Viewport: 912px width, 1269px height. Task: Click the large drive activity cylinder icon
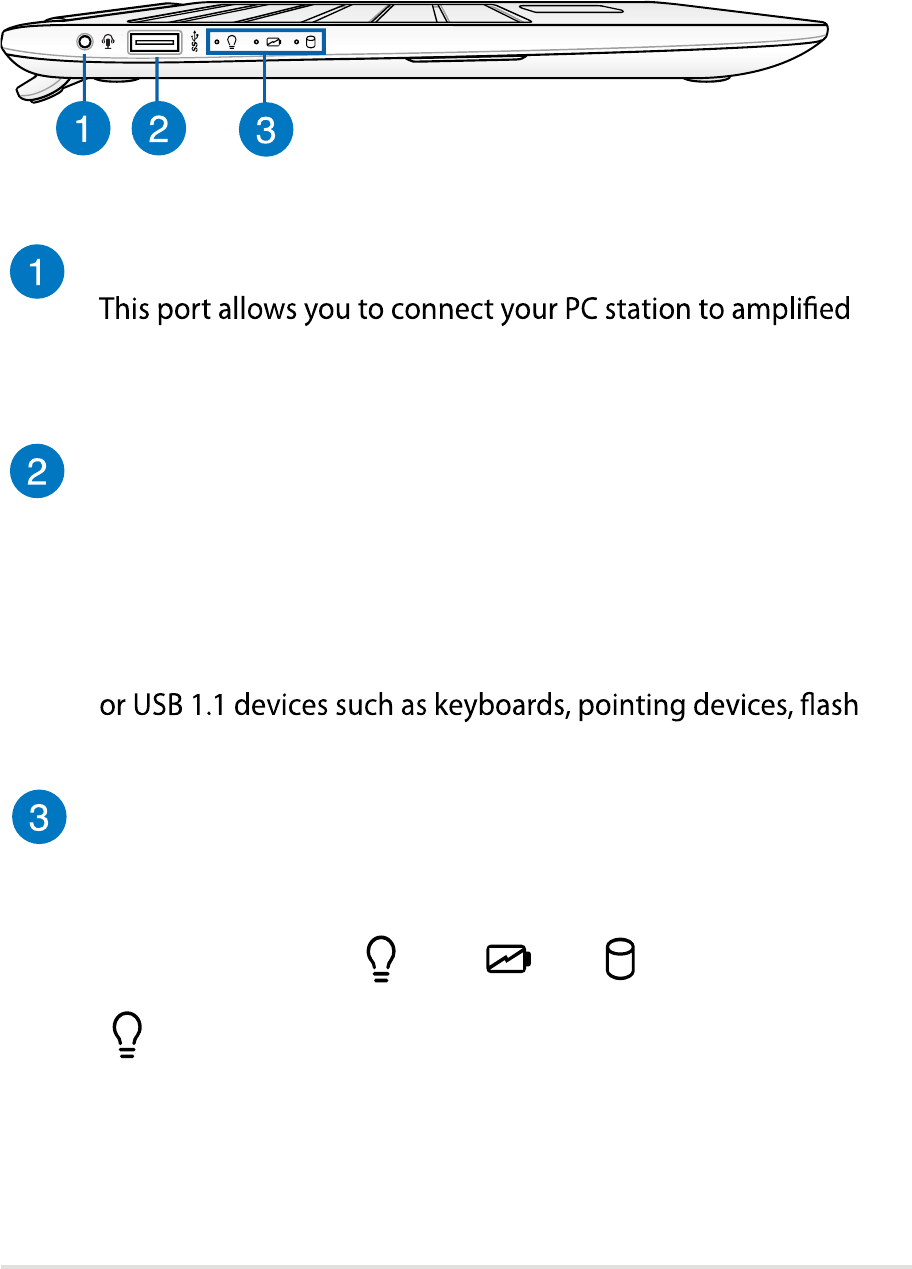pyautogui.click(x=621, y=962)
